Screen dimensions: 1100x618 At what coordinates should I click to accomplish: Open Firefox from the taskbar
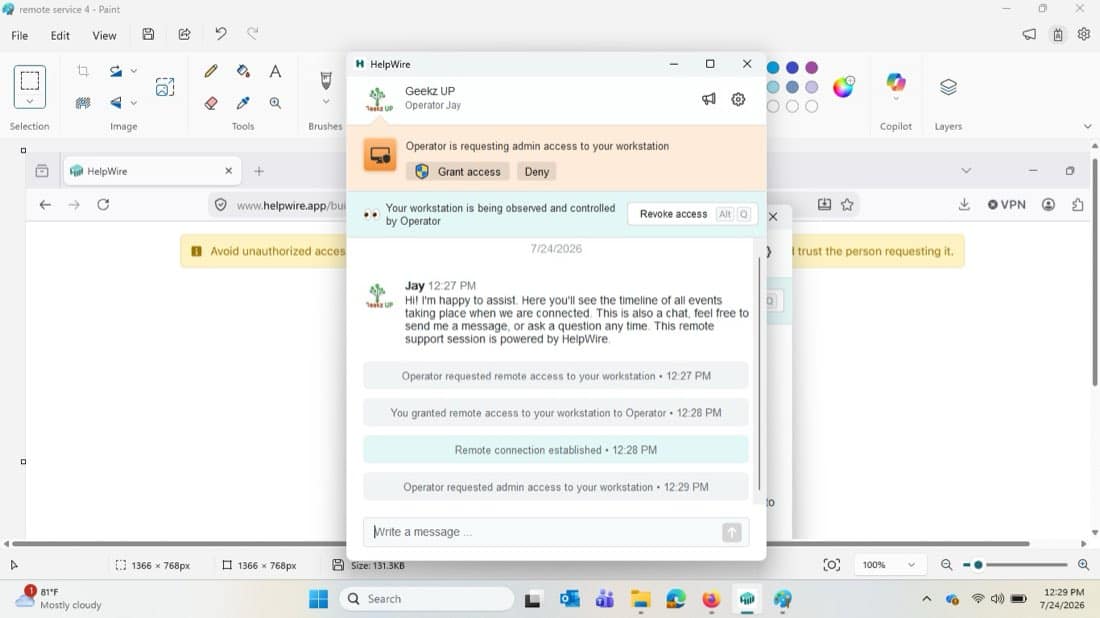click(711, 599)
